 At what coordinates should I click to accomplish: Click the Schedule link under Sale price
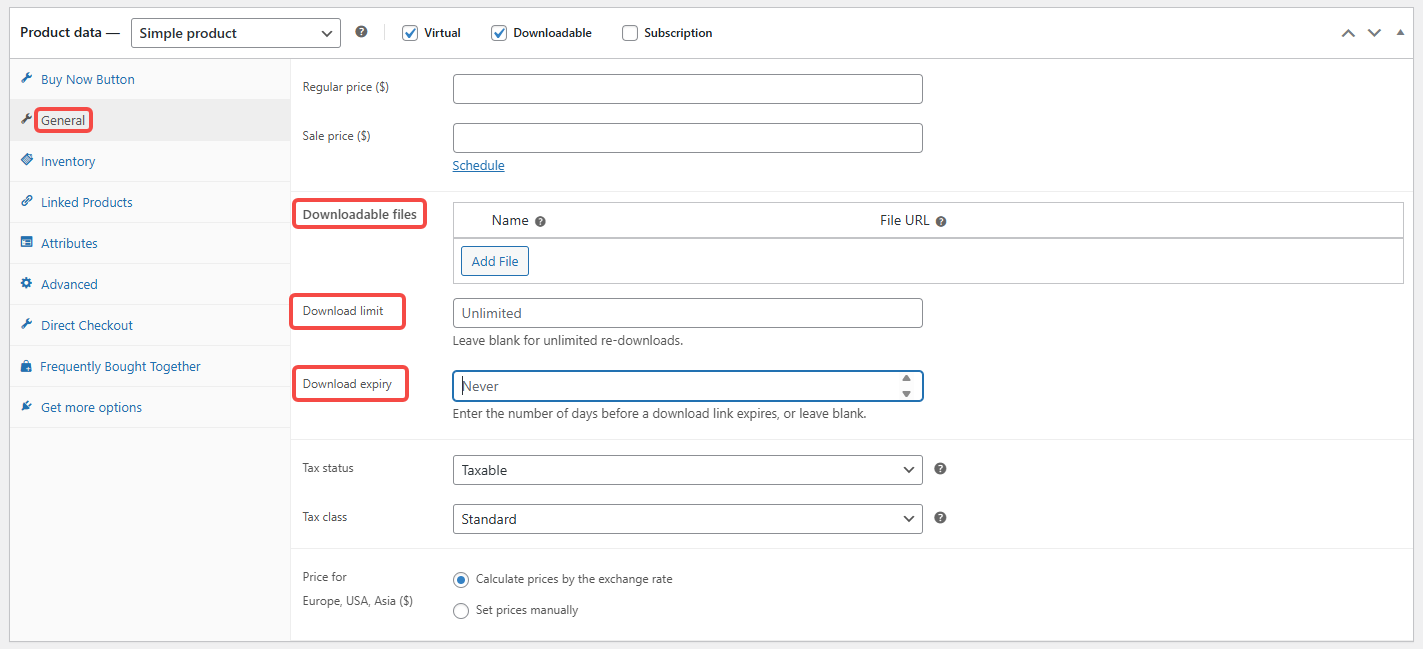478,165
